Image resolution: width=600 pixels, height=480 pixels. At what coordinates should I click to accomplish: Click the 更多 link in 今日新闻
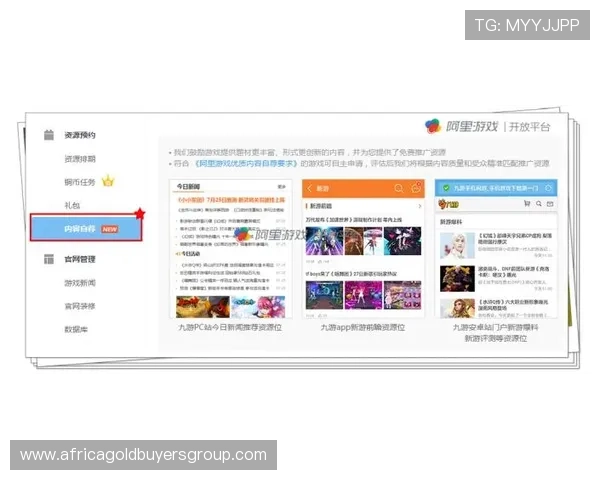(282, 186)
